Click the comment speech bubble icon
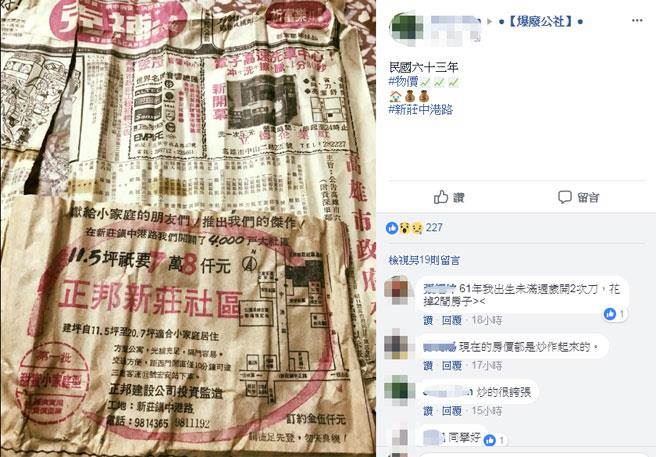This screenshot has height=457, width=656. pos(565,197)
